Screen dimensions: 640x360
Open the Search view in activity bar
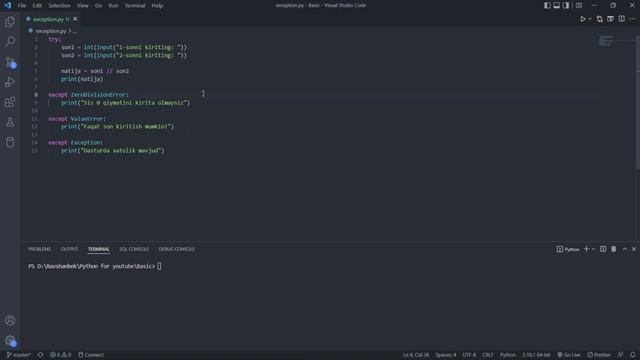click(x=10, y=41)
